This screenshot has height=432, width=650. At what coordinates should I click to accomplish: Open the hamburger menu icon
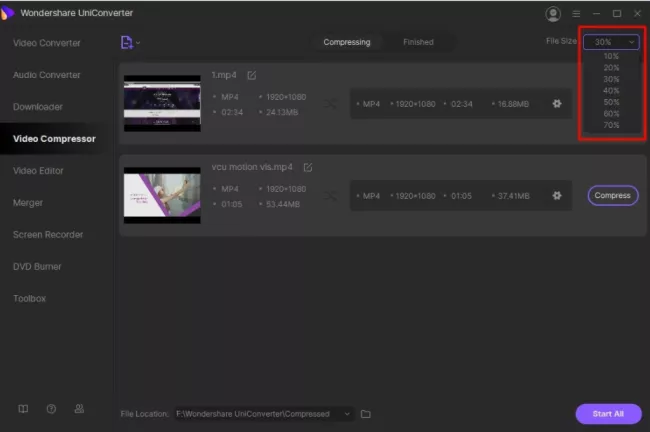(x=576, y=14)
